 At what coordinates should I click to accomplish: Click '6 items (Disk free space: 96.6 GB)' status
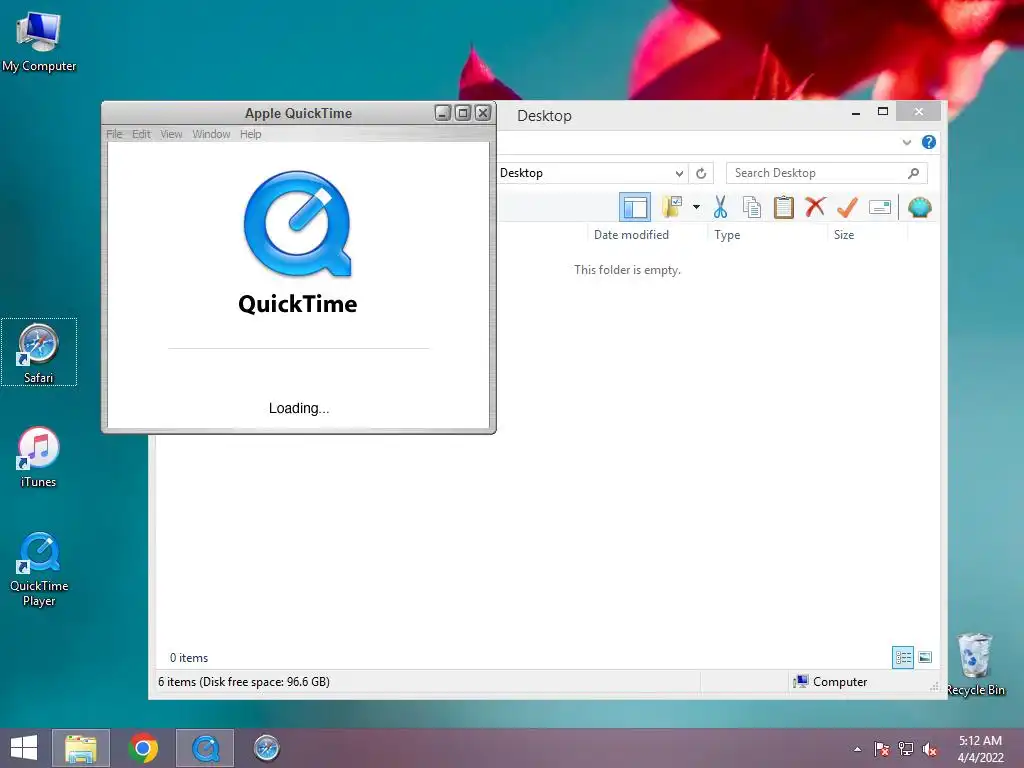tap(244, 682)
